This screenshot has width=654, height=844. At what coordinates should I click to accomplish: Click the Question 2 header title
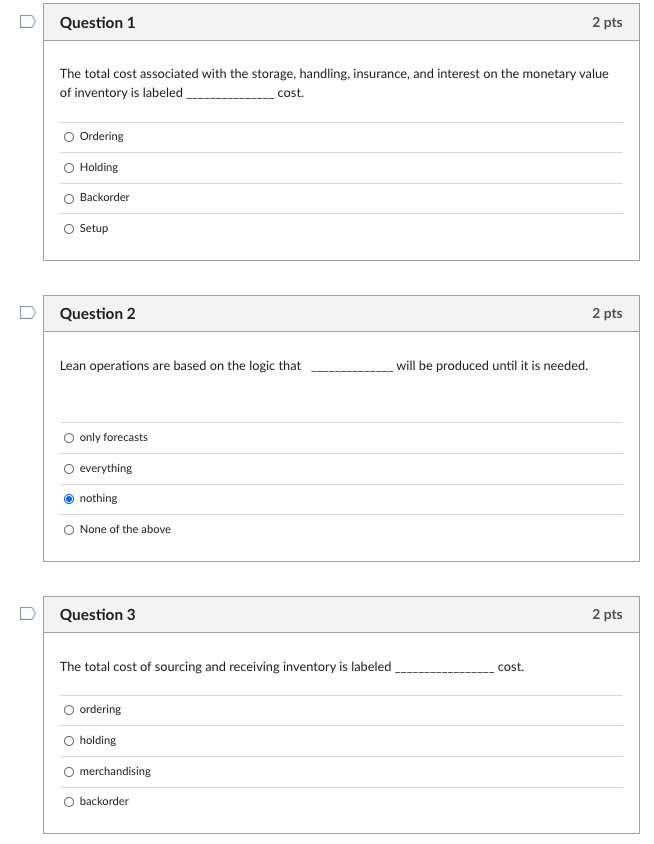97,314
